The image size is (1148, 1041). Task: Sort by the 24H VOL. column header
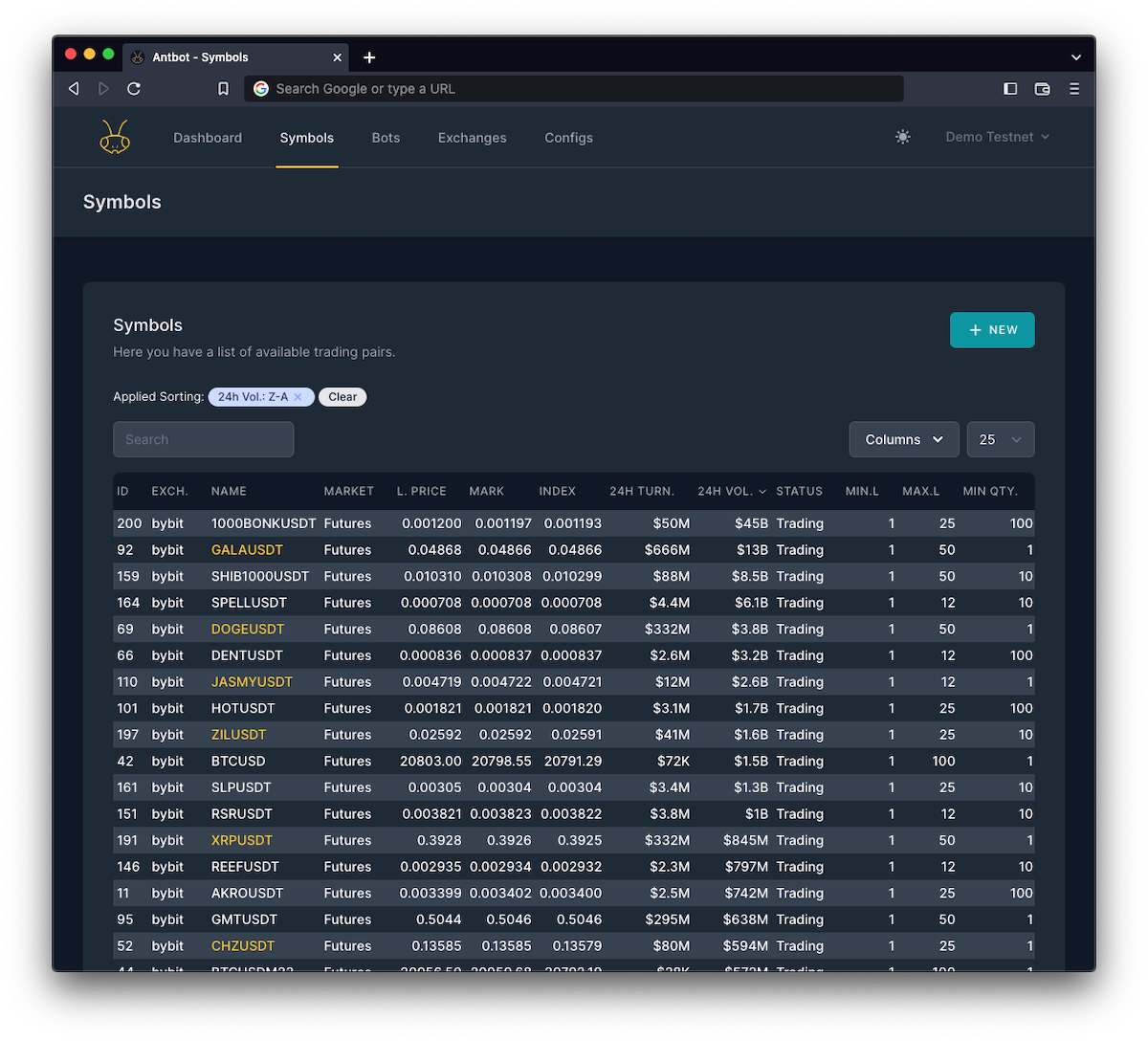(731, 491)
